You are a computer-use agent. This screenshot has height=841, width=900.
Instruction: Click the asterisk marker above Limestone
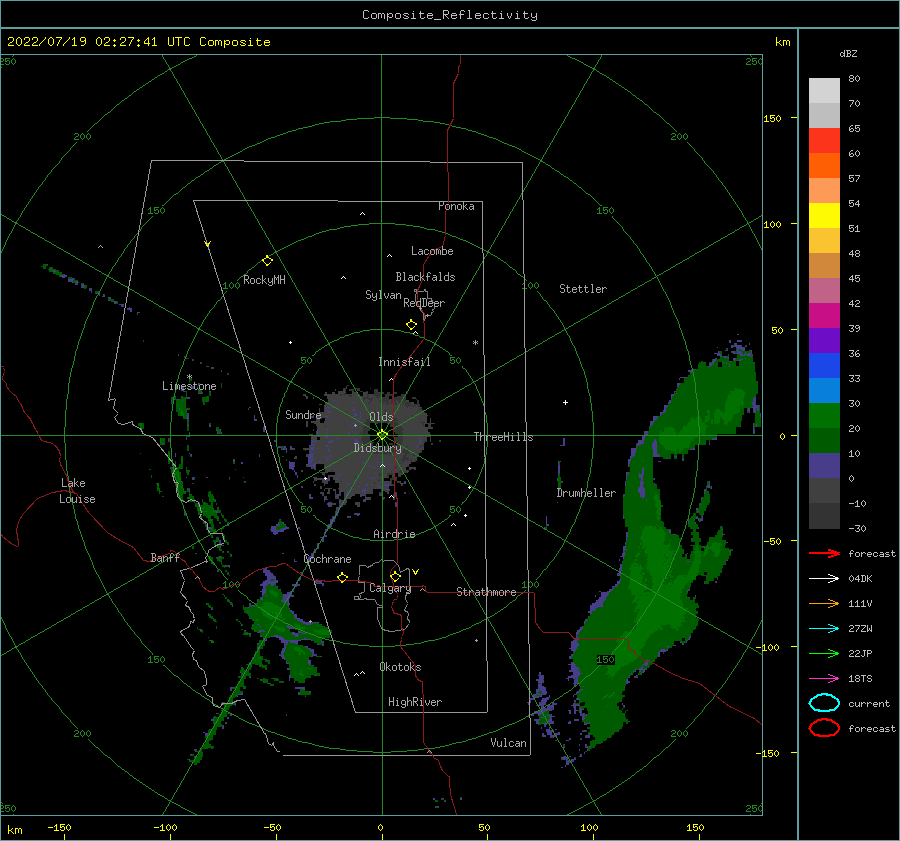pos(189,377)
